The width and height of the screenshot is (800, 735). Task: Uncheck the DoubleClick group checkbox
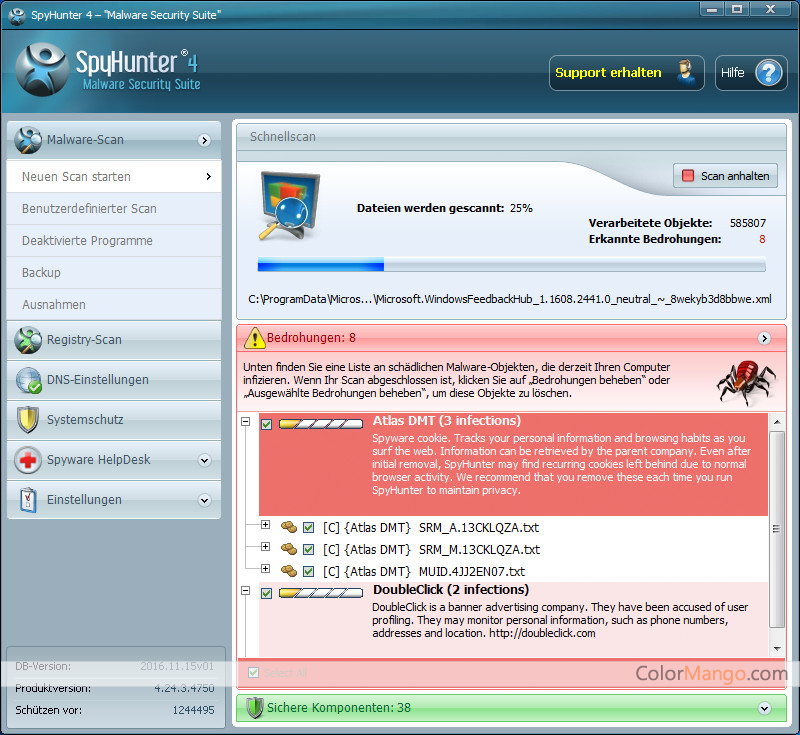tap(266, 593)
